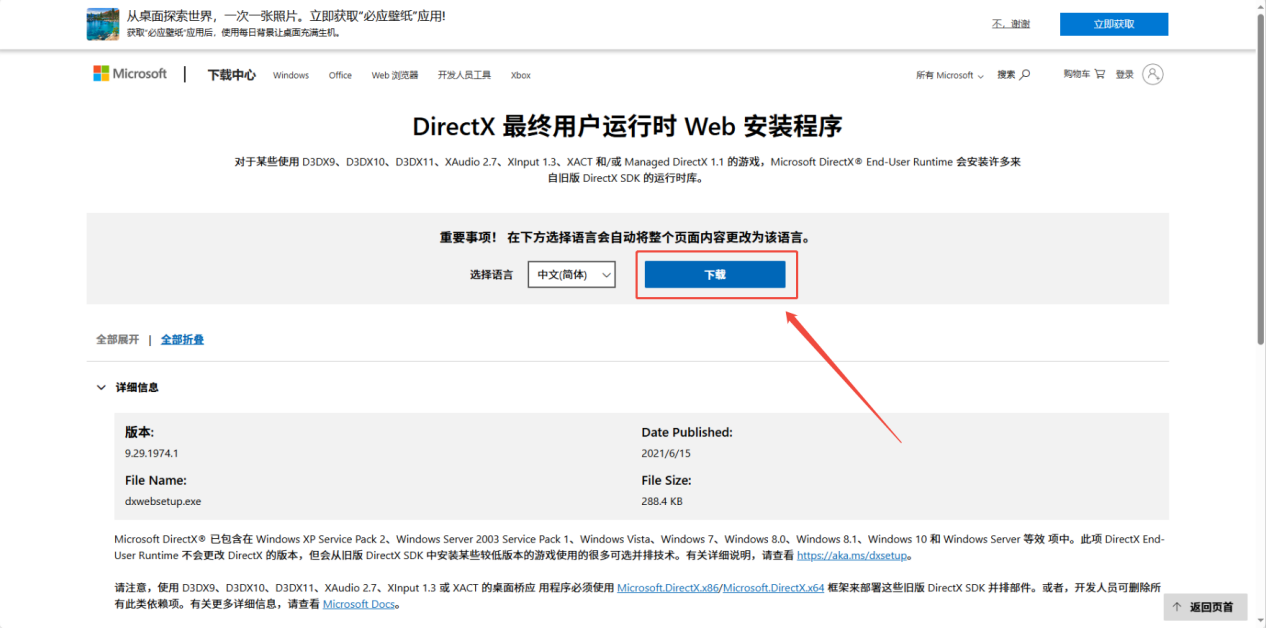Click file name dxwebsetup.exe

click(x=163, y=501)
